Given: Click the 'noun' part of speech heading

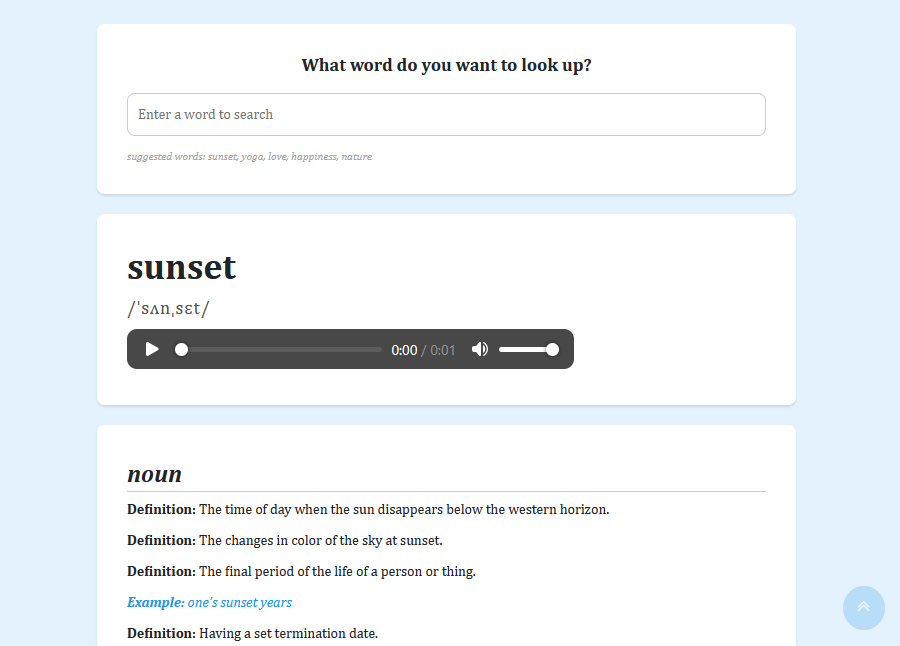Looking at the screenshot, I should click(154, 474).
